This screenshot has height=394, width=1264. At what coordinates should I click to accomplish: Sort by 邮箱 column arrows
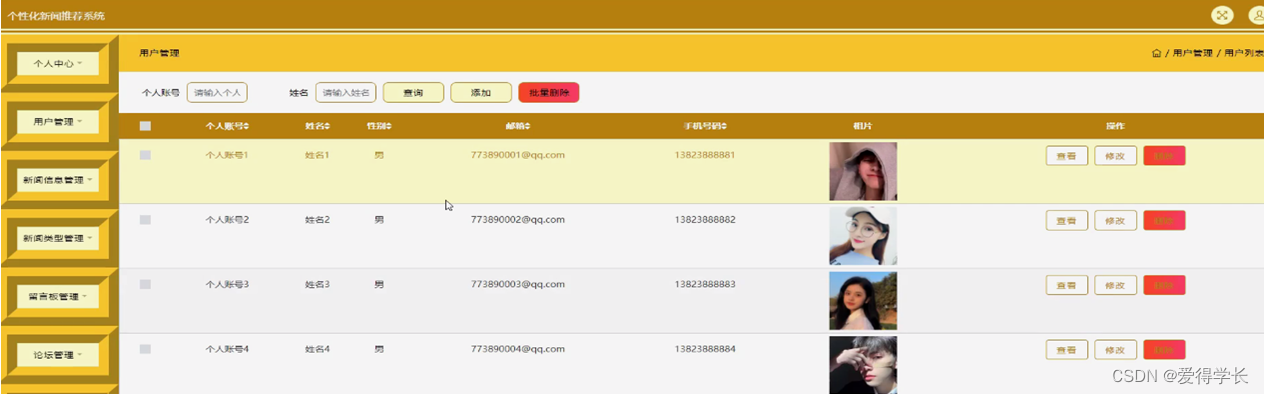coord(527,126)
